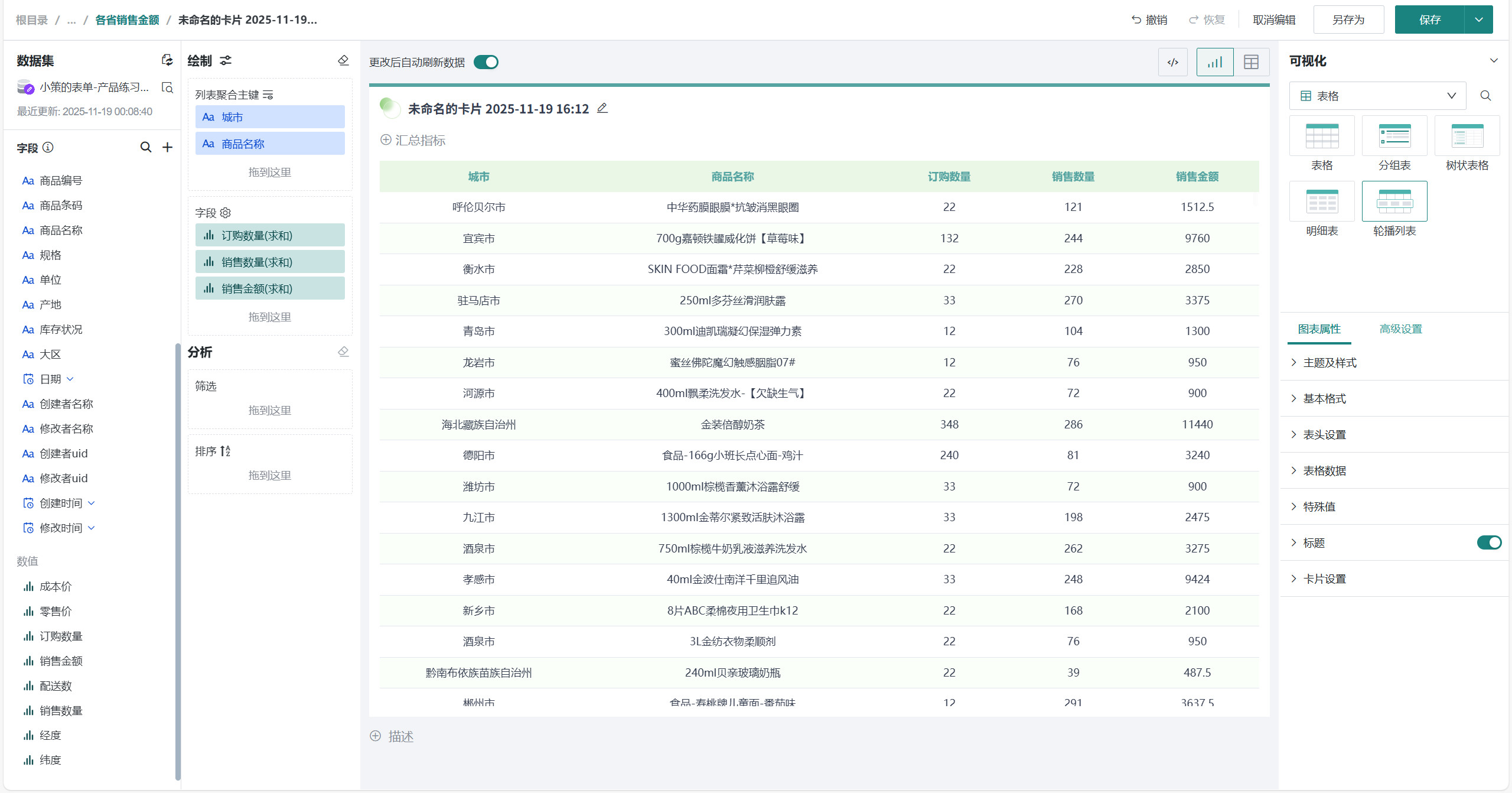This screenshot has height=793, width=1512.
Task: Select the 图表属性 tab
Action: [1319, 329]
